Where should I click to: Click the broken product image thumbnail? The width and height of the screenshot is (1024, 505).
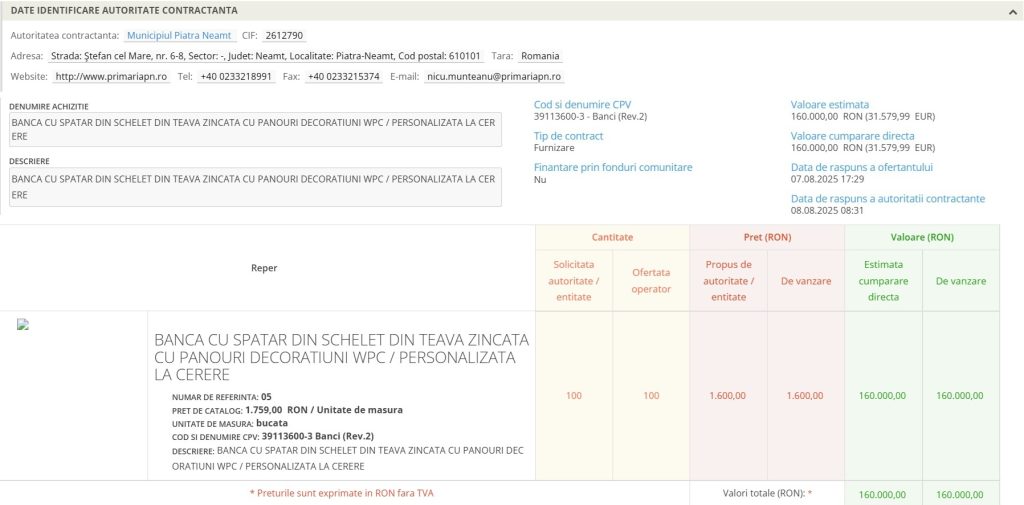[x=22, y=325]
